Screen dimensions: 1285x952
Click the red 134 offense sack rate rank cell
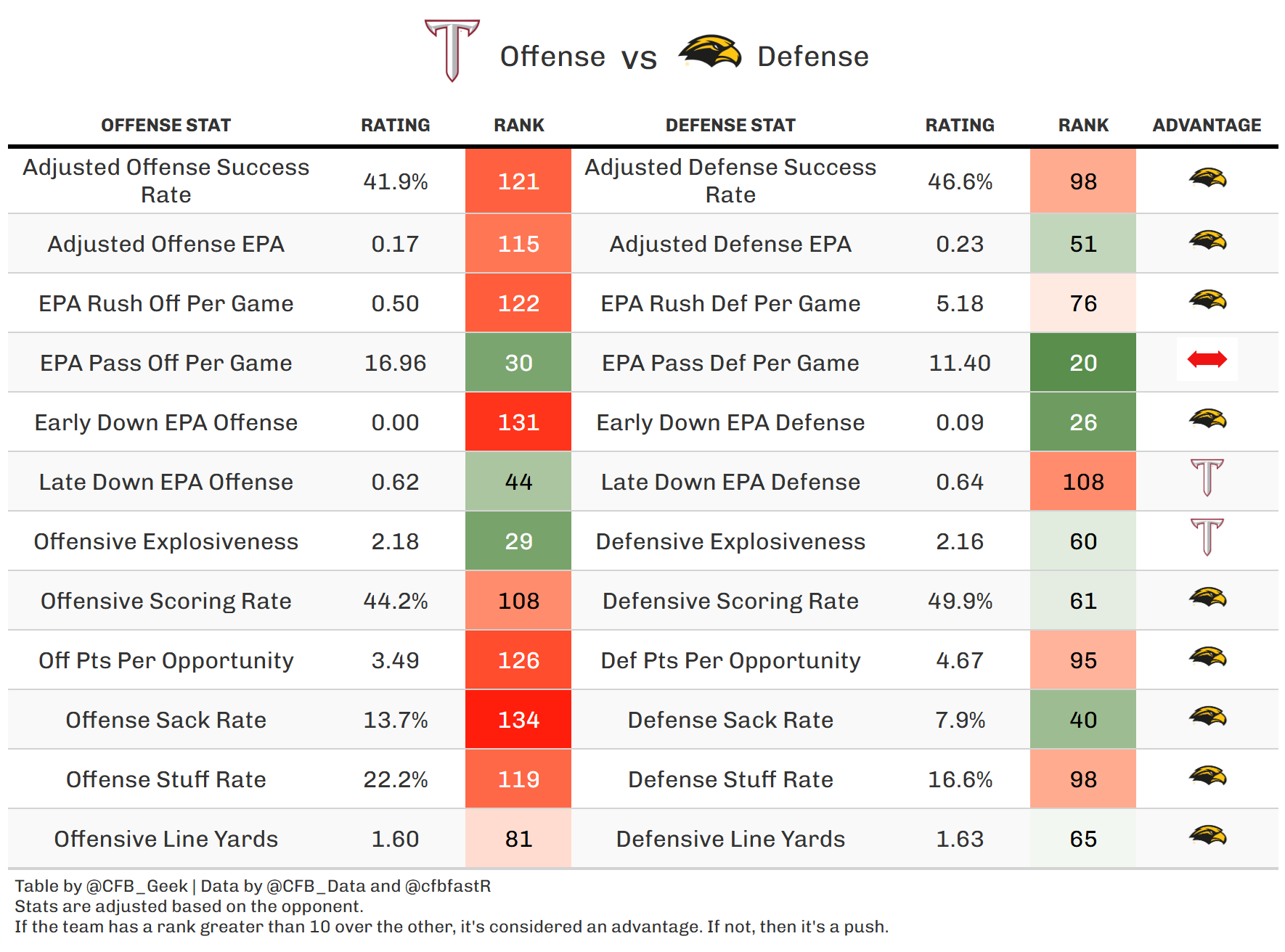[x=518, y=720]
